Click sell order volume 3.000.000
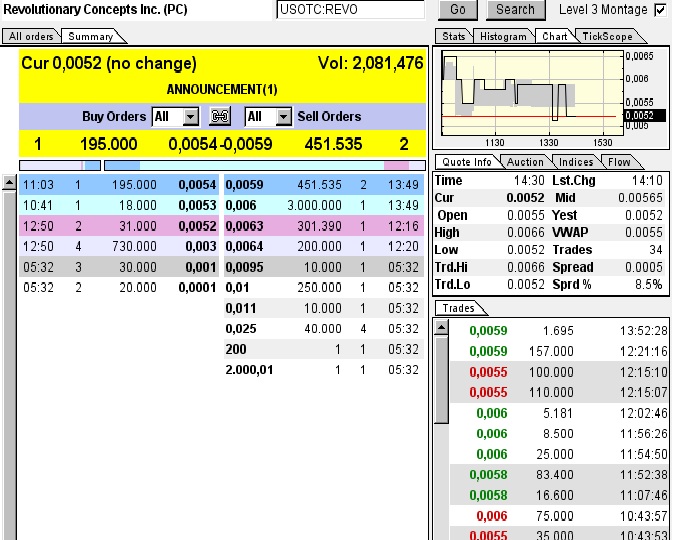 click(315, 206)
